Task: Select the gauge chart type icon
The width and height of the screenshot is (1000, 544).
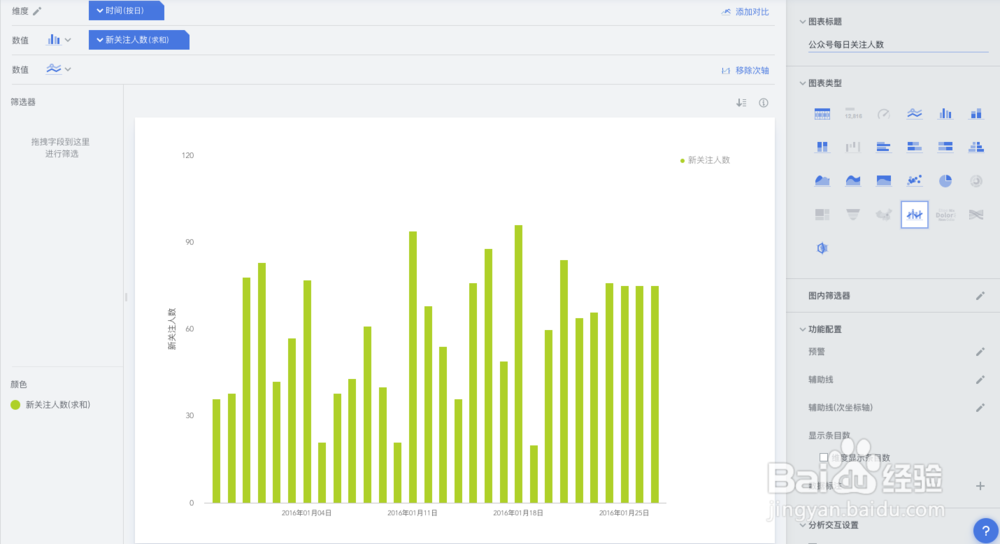Action: 883,114
